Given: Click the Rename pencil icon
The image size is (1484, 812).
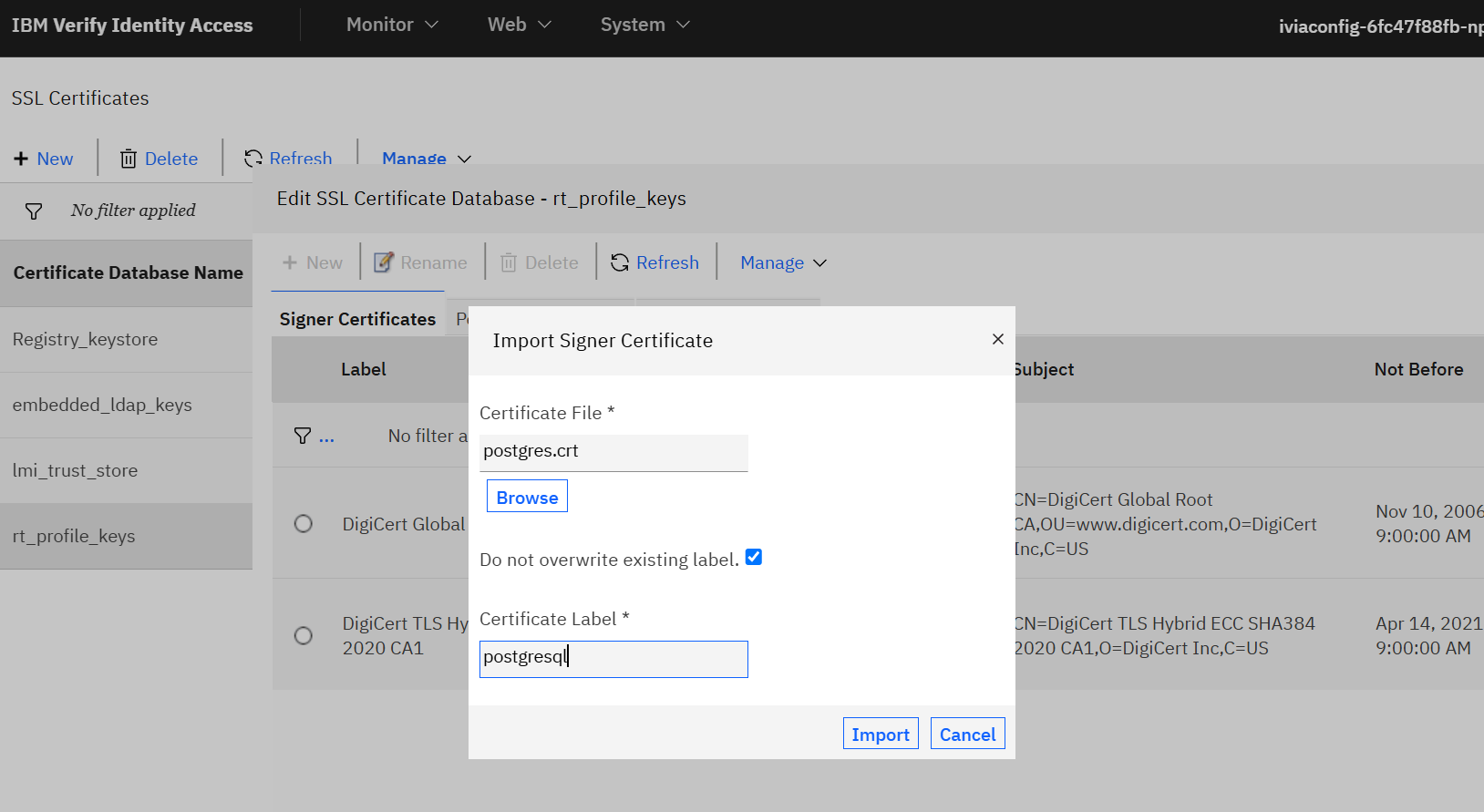Looking at the screenshot, I should click(384, 262).
